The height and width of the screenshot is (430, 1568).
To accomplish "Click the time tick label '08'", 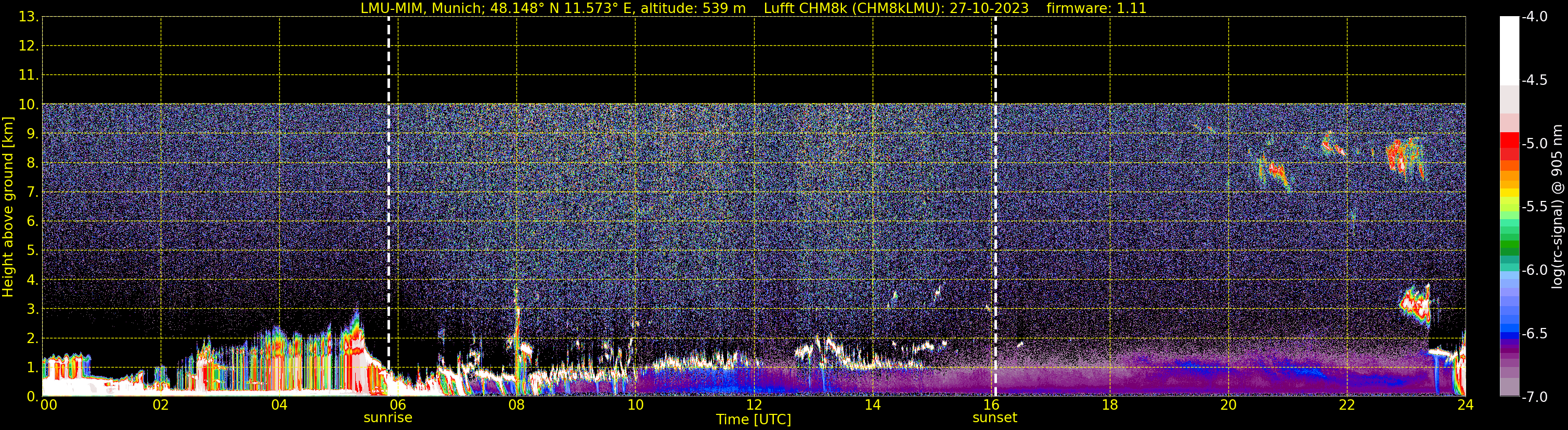I will point(516,405).
